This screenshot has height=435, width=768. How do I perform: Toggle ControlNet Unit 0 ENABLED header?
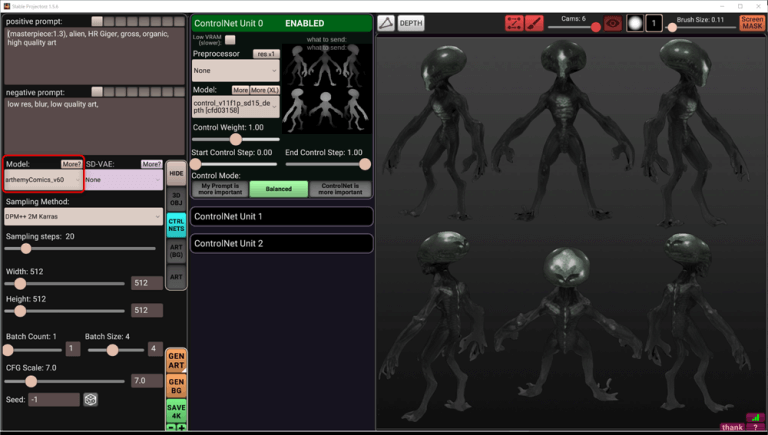click(281, 23)
